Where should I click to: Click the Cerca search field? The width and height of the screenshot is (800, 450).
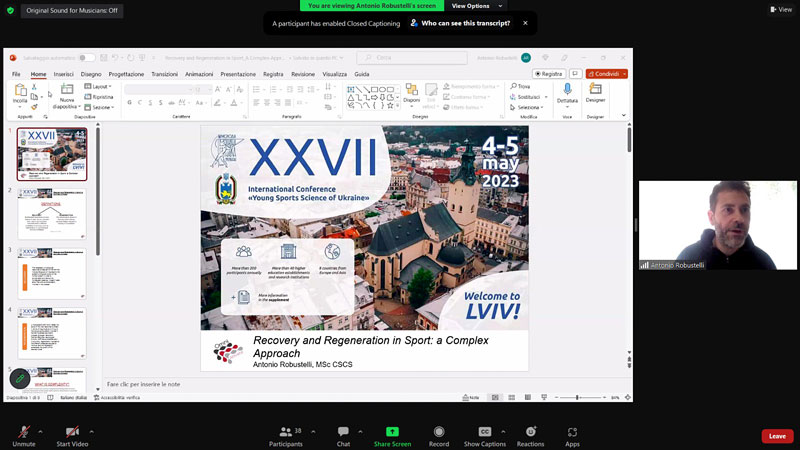point(412,58)
